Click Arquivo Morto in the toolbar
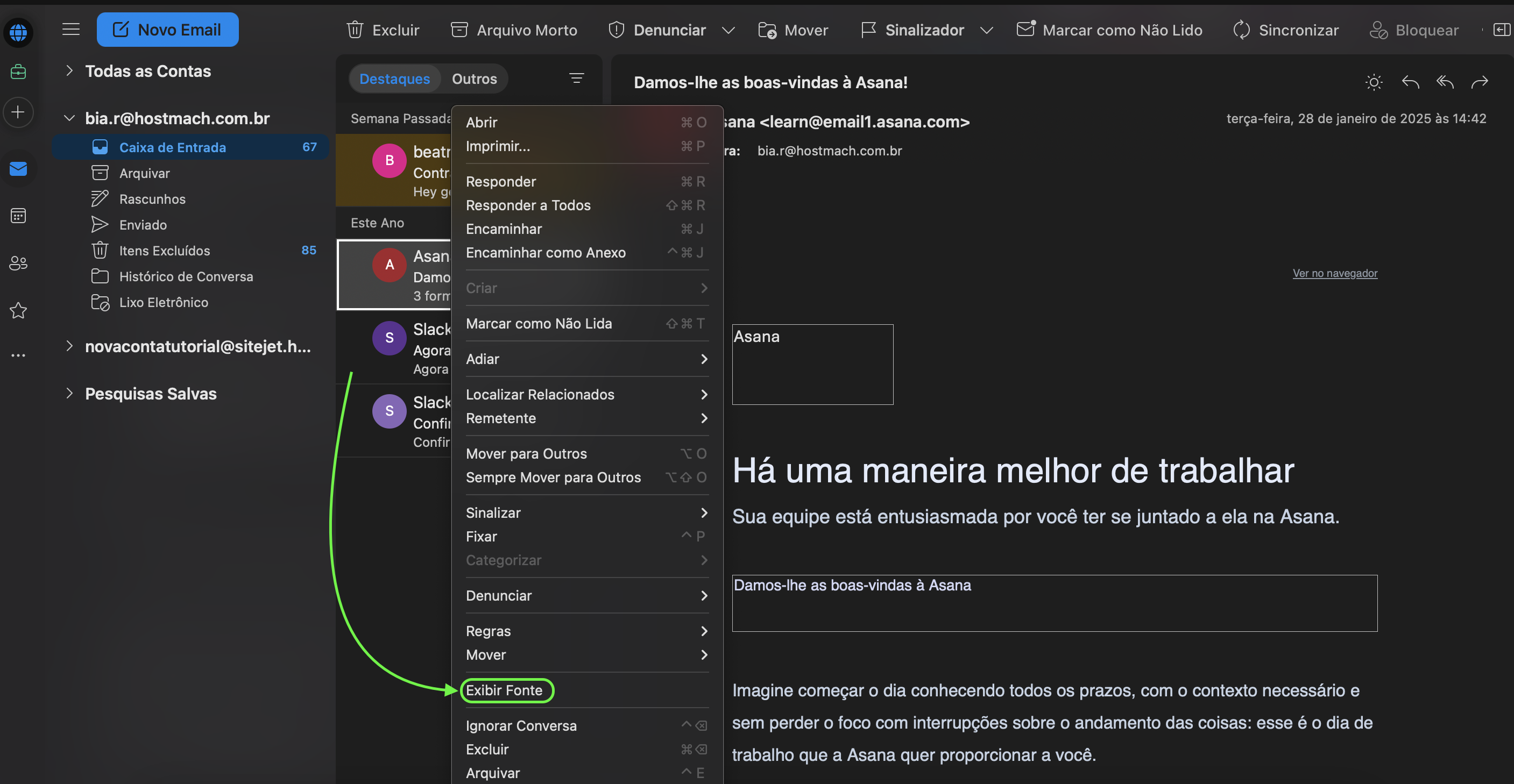Viewport: 1514px width, 784px height. tap(514, 30)
